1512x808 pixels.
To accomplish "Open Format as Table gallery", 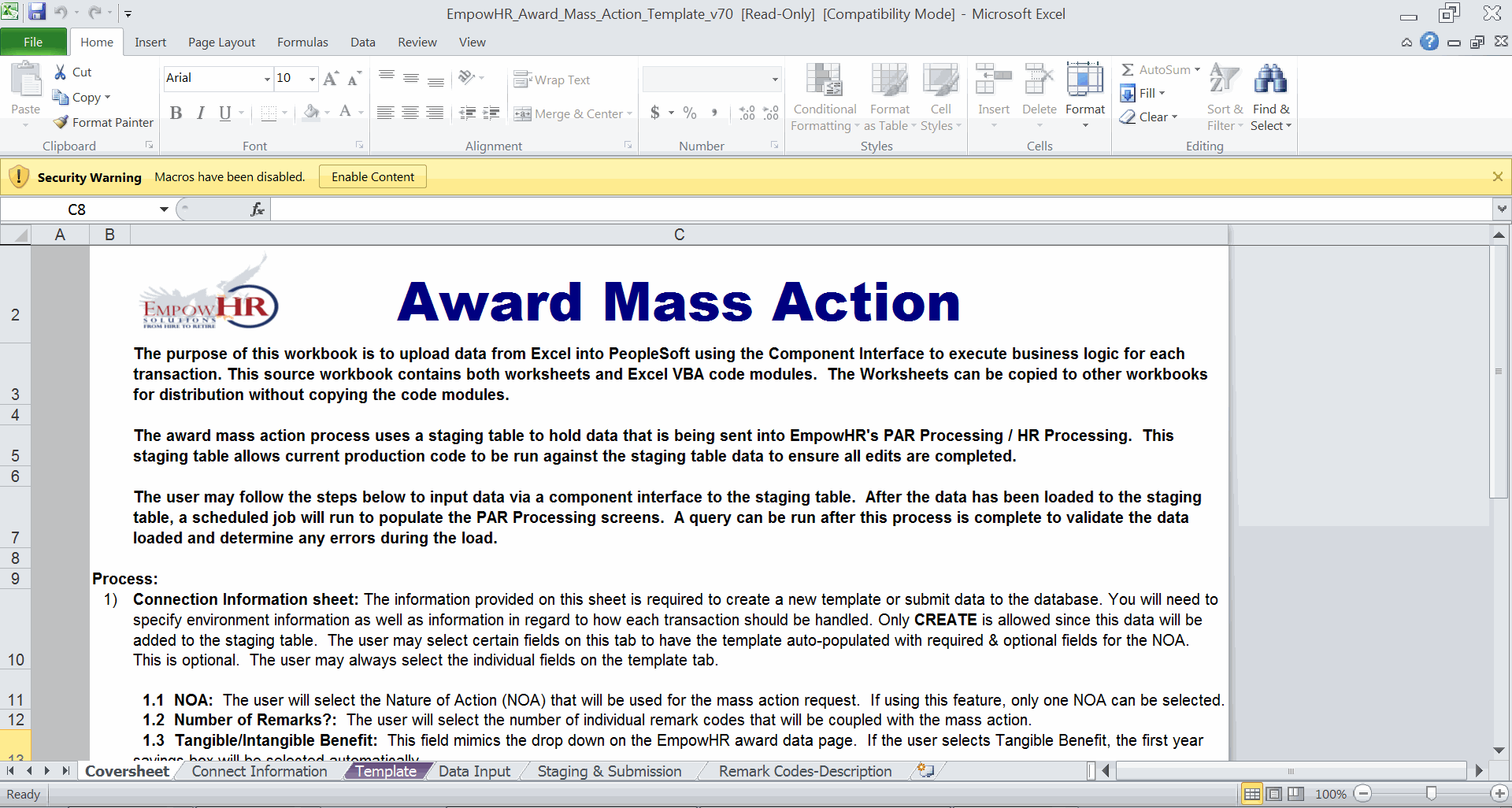I will point(890,98).
